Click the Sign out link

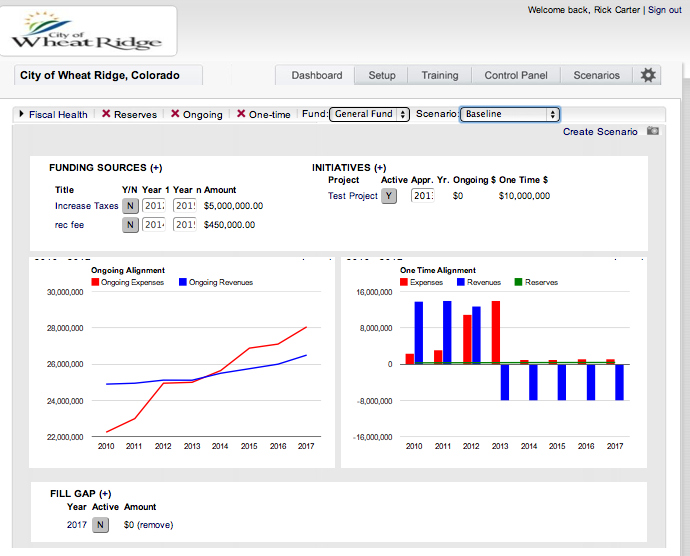664,10
